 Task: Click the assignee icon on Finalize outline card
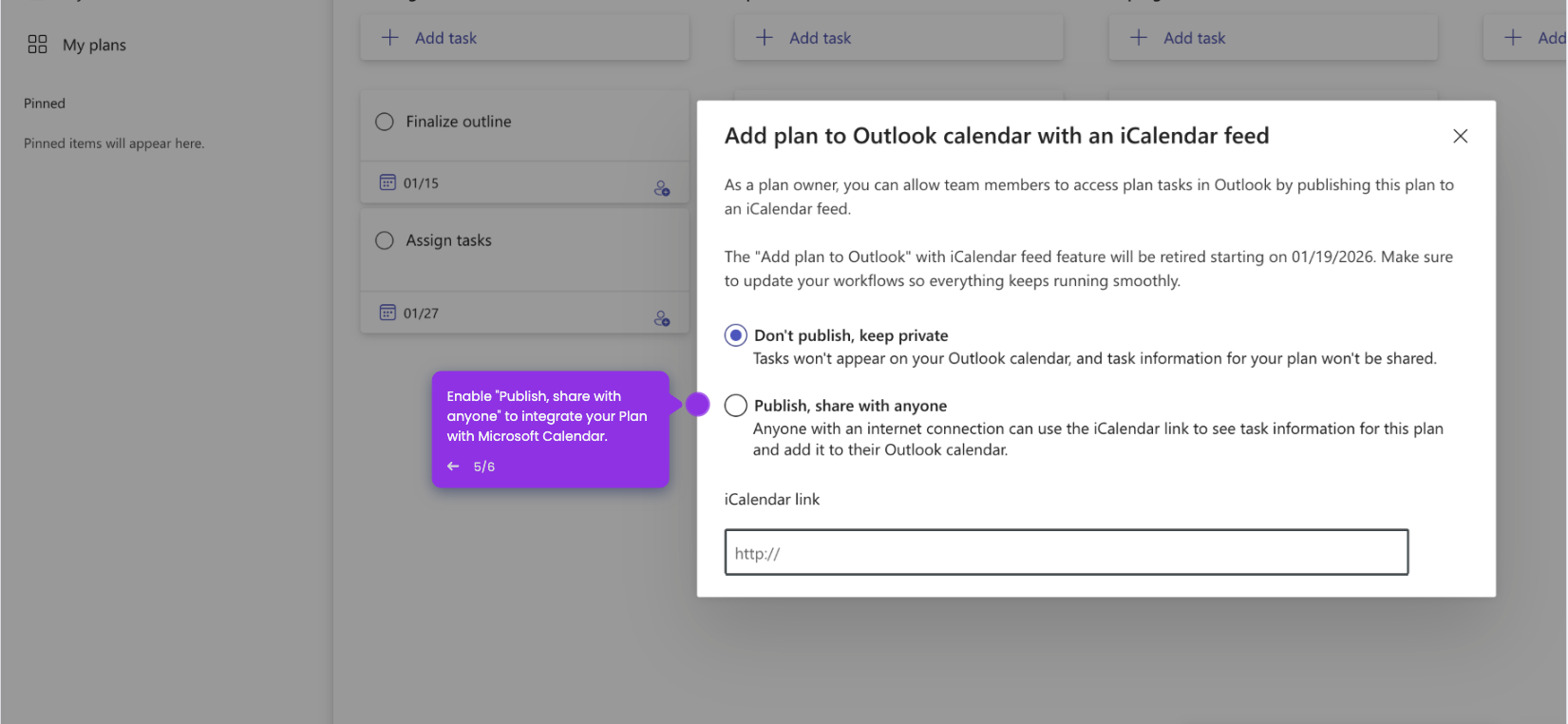(662, 187)
